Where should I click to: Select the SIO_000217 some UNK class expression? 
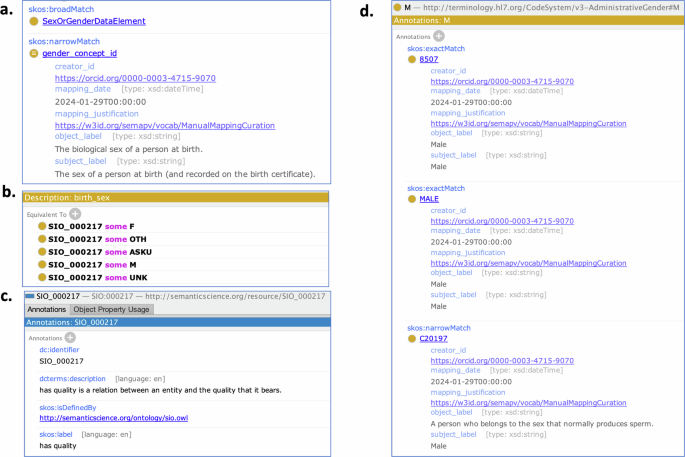click(x=92, y=277)
